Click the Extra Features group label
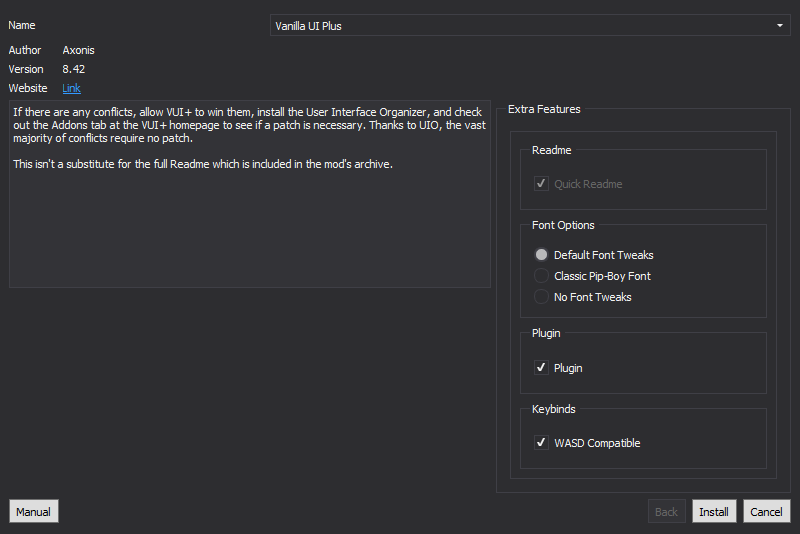The image size is (800, 534). click(x=544, y=109)
